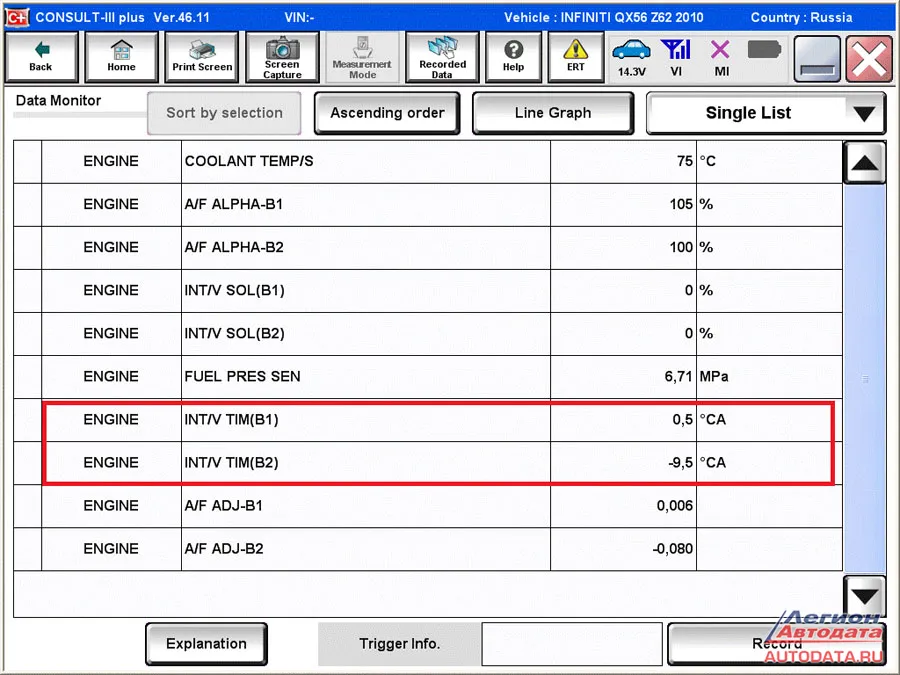Open Measurement Mode toolbar button
This screenshot has width=900, height=675.
[362, 57]
